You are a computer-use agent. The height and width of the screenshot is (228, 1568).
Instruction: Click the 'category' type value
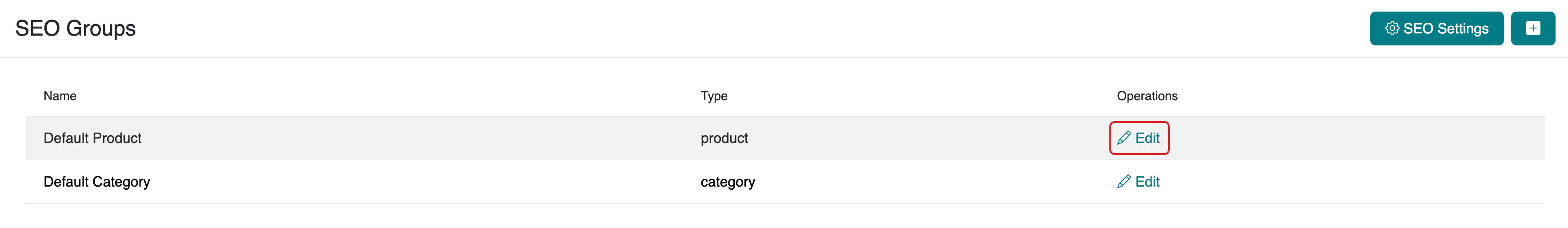pos(728,182)
